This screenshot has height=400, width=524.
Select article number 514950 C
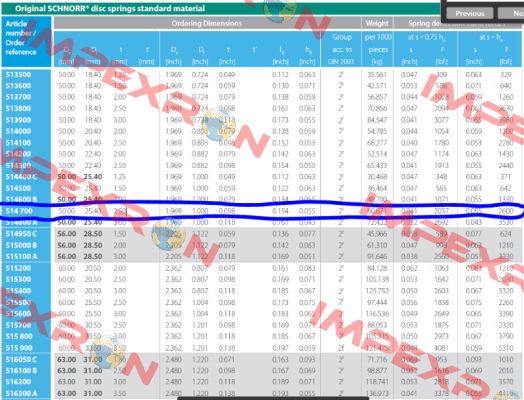(x=21, y=234)
